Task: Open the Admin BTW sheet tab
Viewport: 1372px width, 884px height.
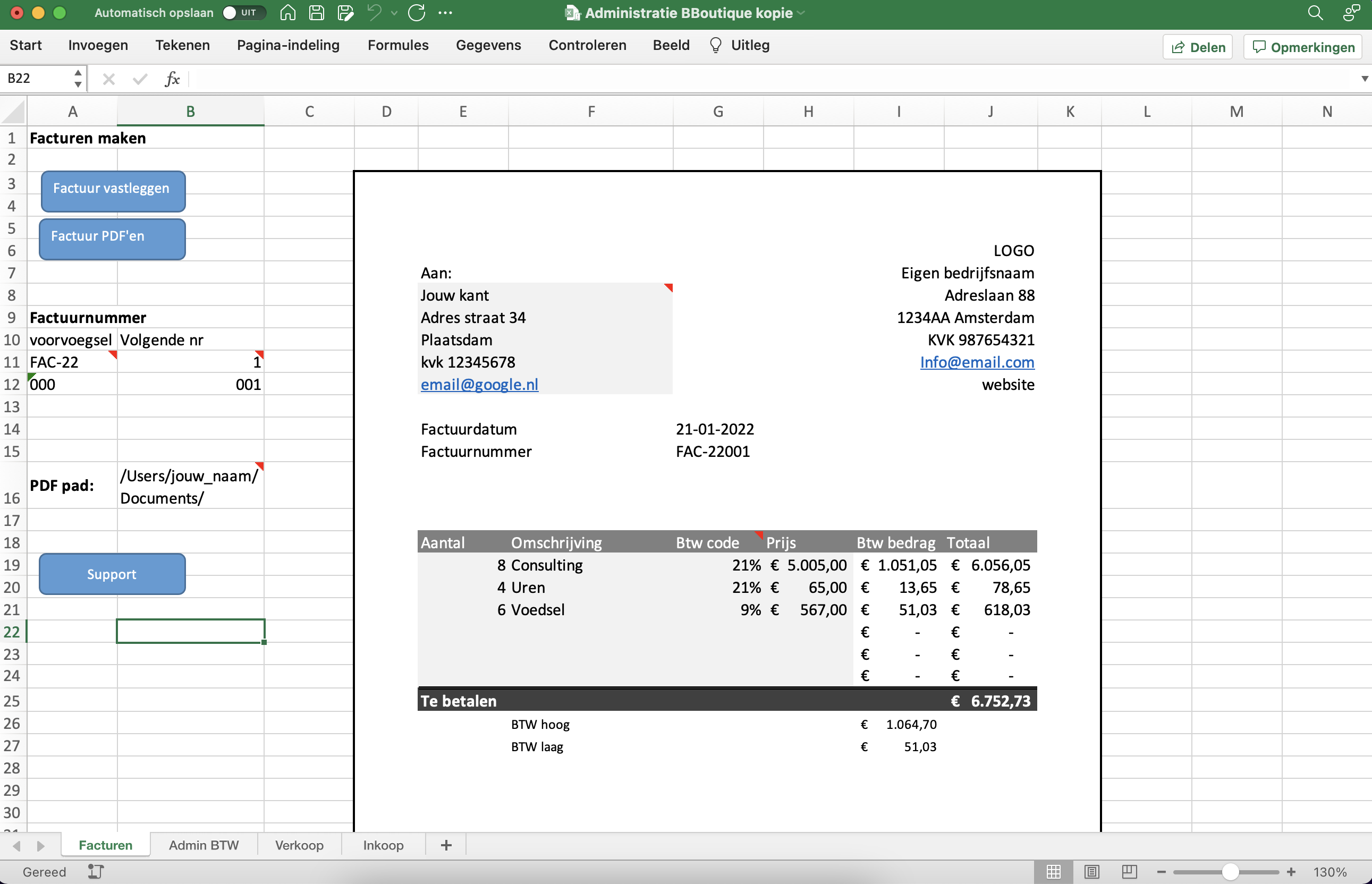Action: [x=203, y=844]
